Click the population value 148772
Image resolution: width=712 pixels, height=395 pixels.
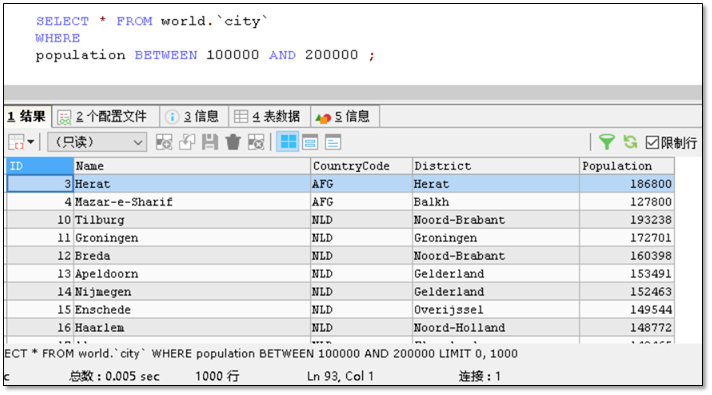(x=627, y=327)
